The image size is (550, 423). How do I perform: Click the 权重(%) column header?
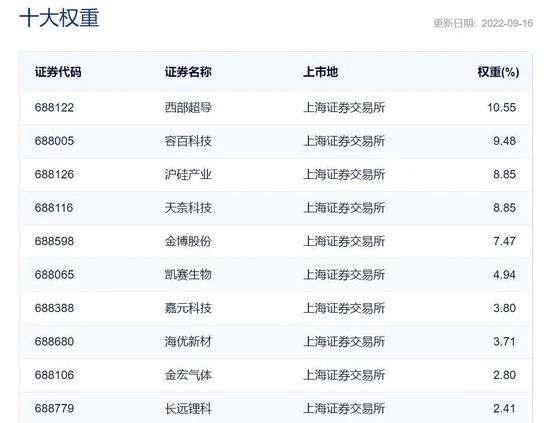[498, 72]
